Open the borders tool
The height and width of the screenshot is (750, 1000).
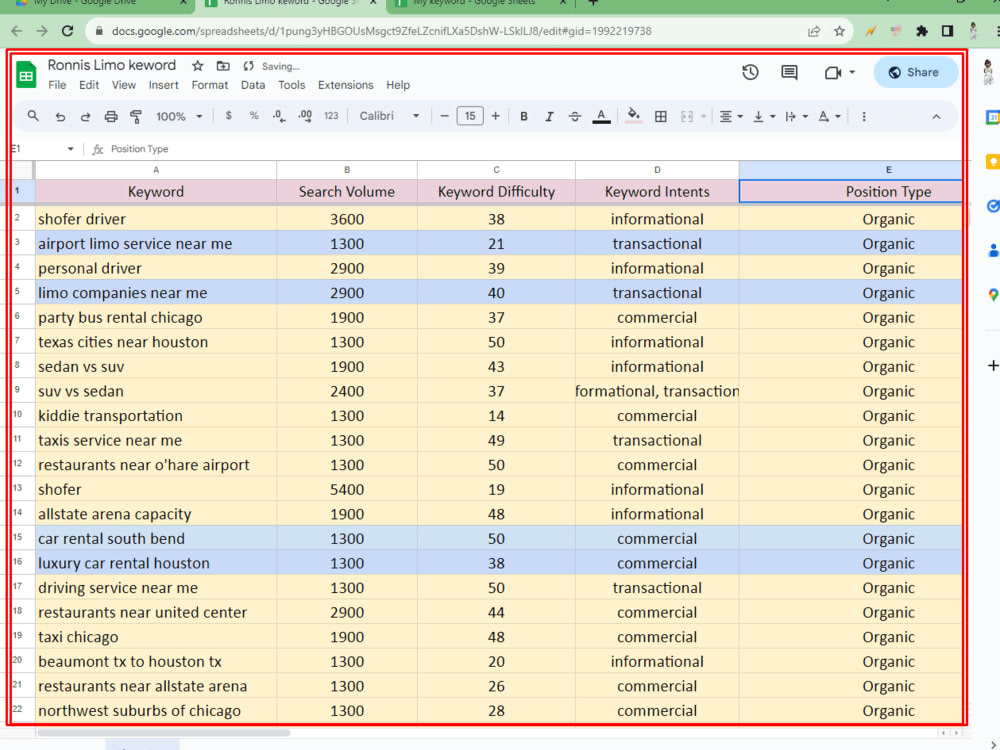tap(661, 117)
